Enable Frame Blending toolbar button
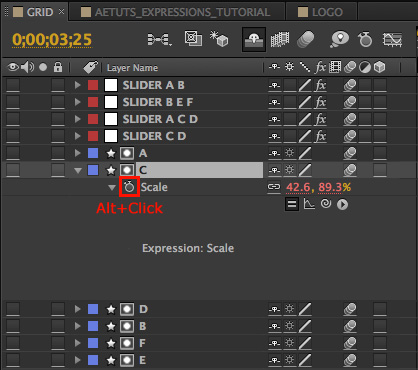418x370 pixels. pyautogui.click(x=280, y=39)
